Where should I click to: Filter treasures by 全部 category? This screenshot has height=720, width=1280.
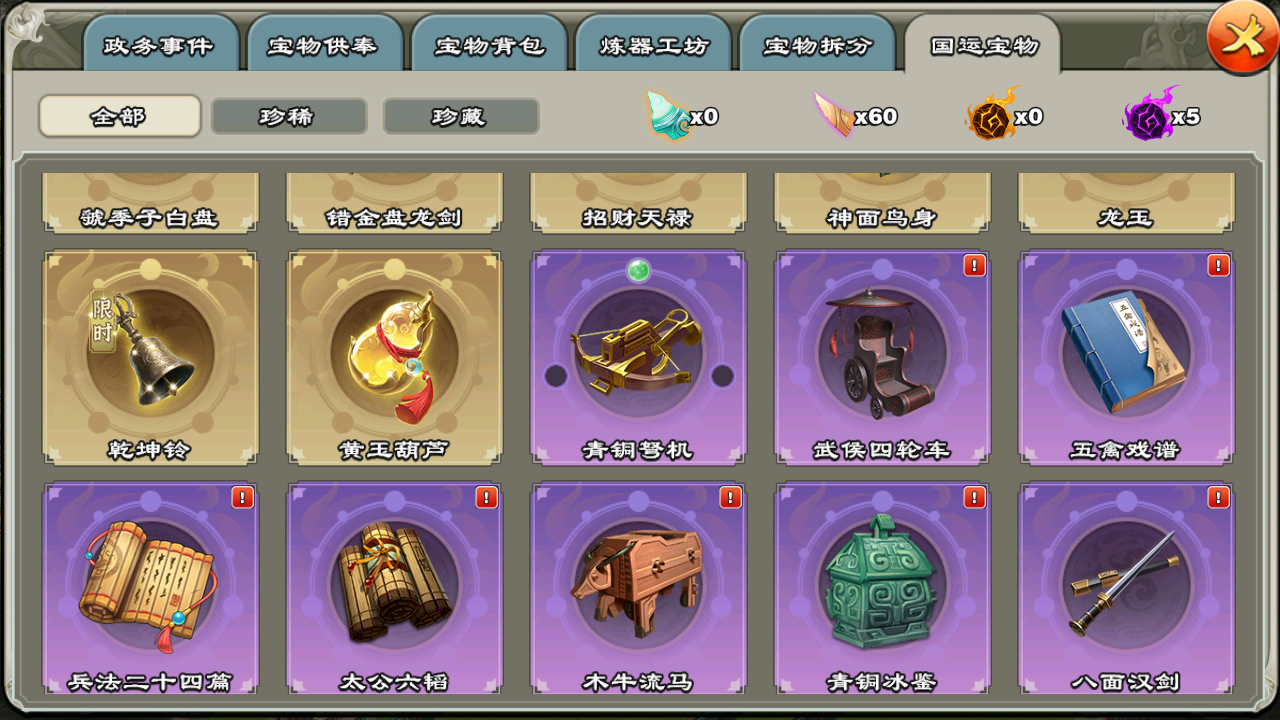point(120,116)
